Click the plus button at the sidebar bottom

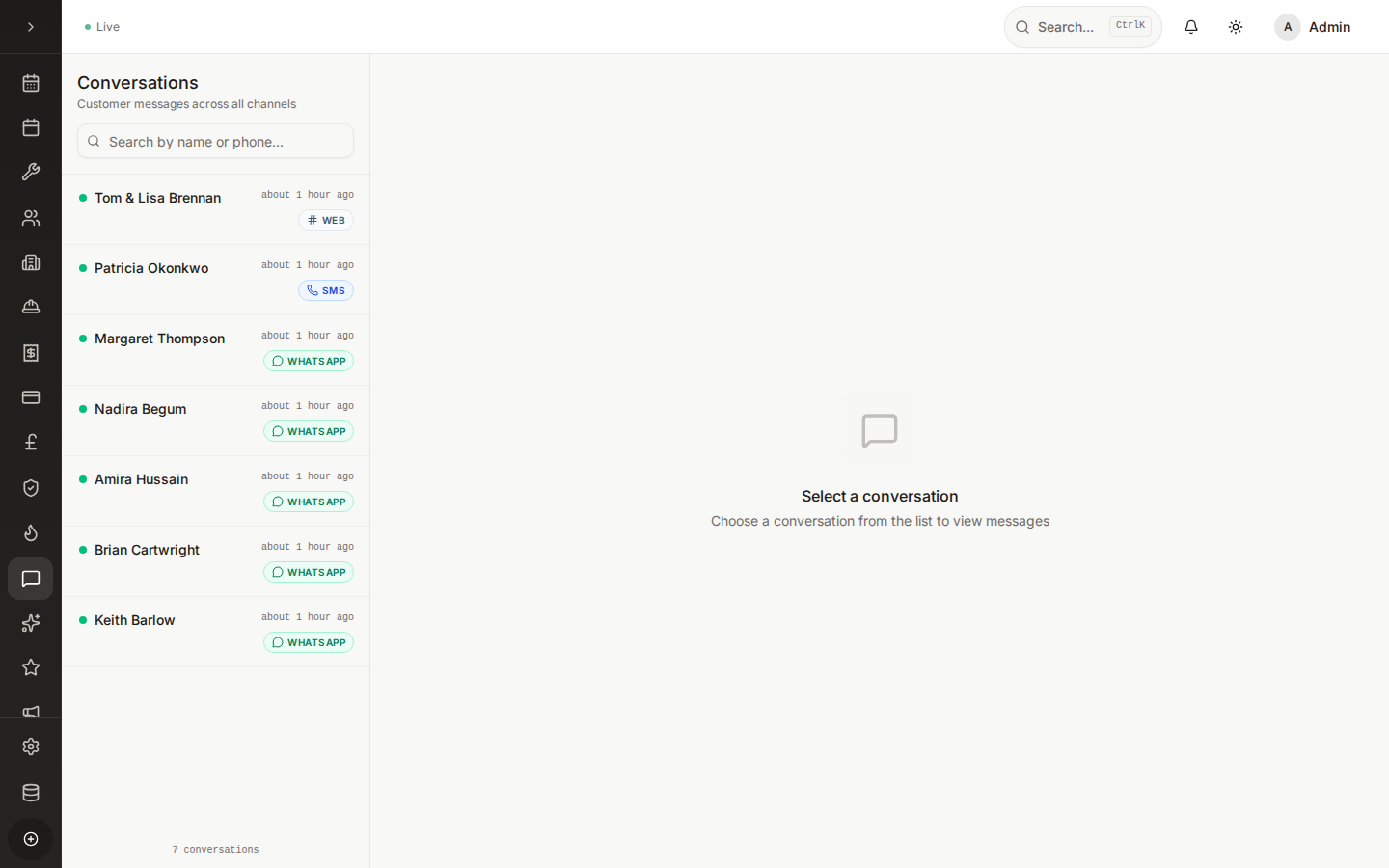click(x=30, y=839)
